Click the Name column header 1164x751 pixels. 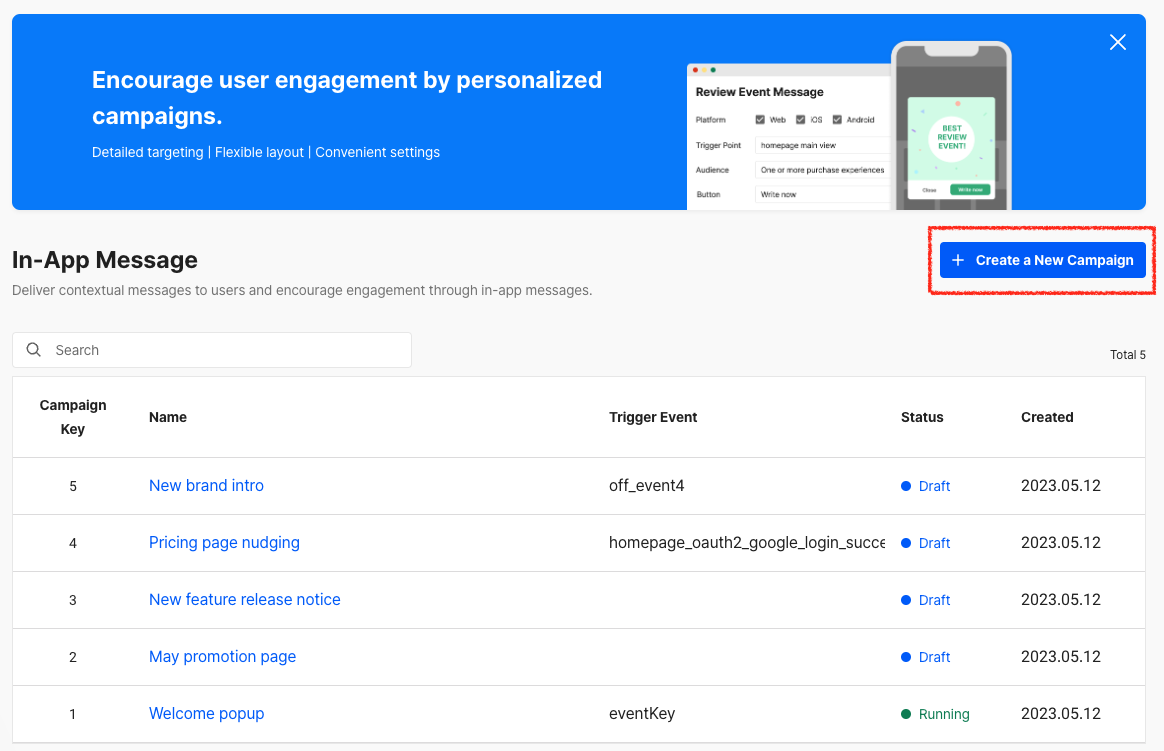[x=168, y=417]
